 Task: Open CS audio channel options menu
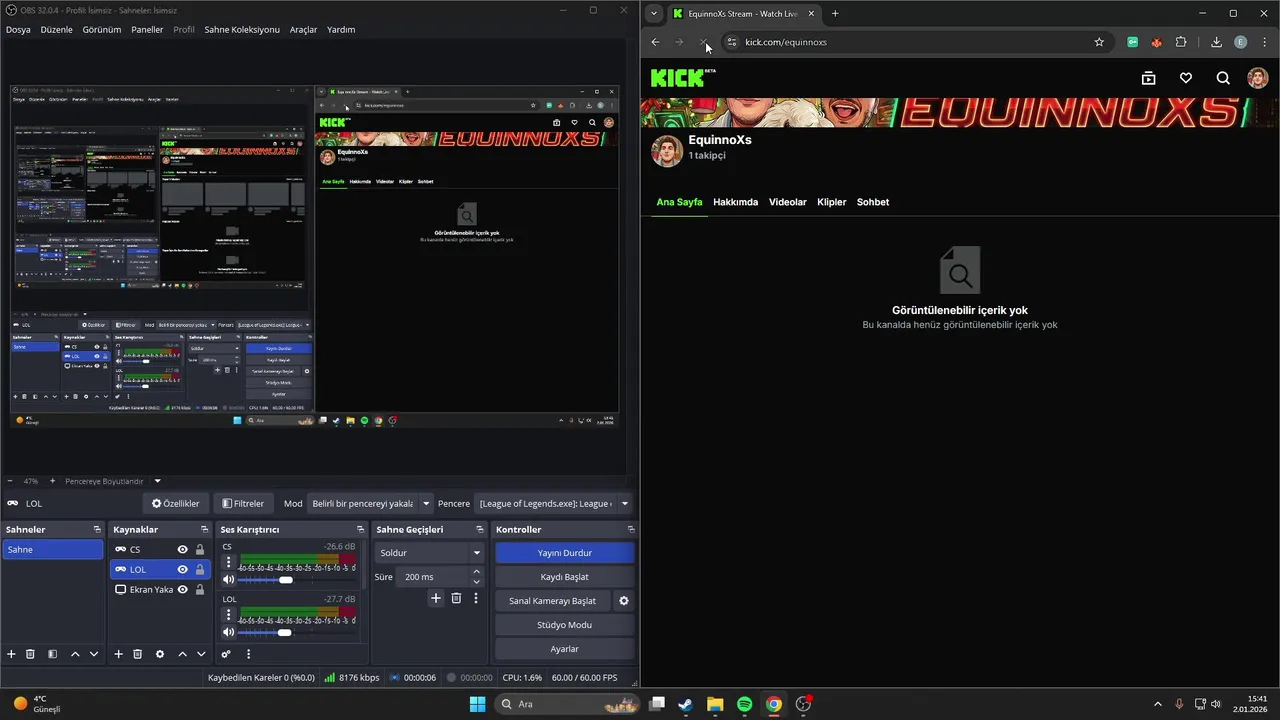(228, 563)
